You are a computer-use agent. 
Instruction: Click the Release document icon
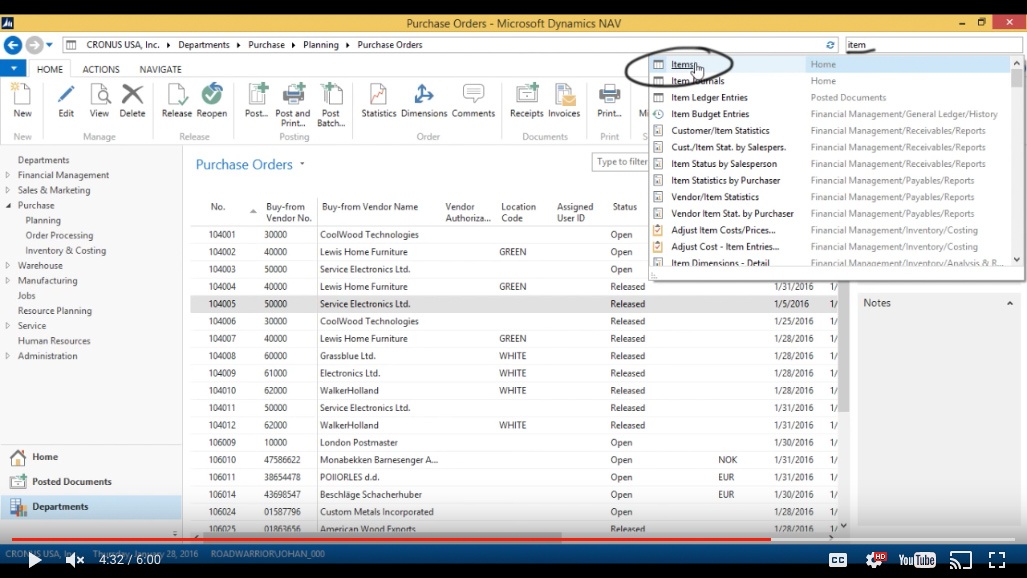click(177, 95)
